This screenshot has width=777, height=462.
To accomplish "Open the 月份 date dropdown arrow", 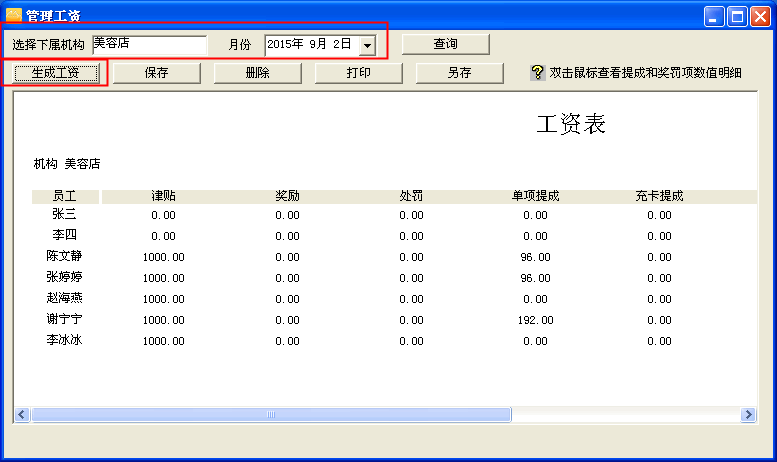I will [x=367, y=45].
